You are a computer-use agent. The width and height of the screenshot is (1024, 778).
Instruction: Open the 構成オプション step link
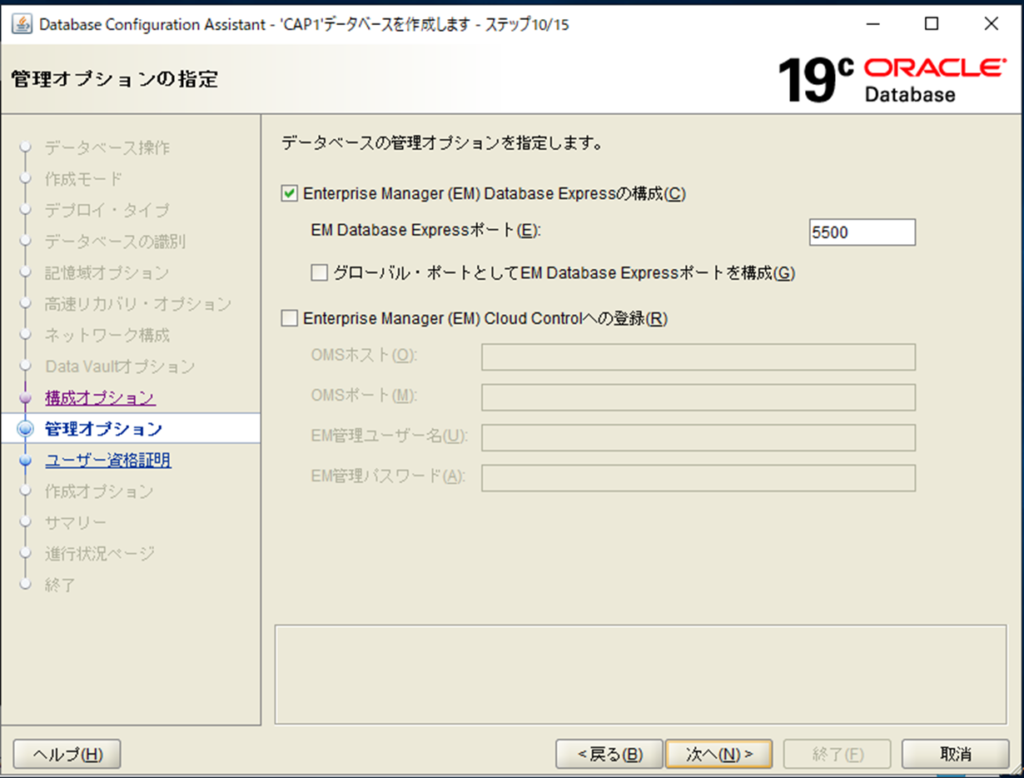[100, 398]
